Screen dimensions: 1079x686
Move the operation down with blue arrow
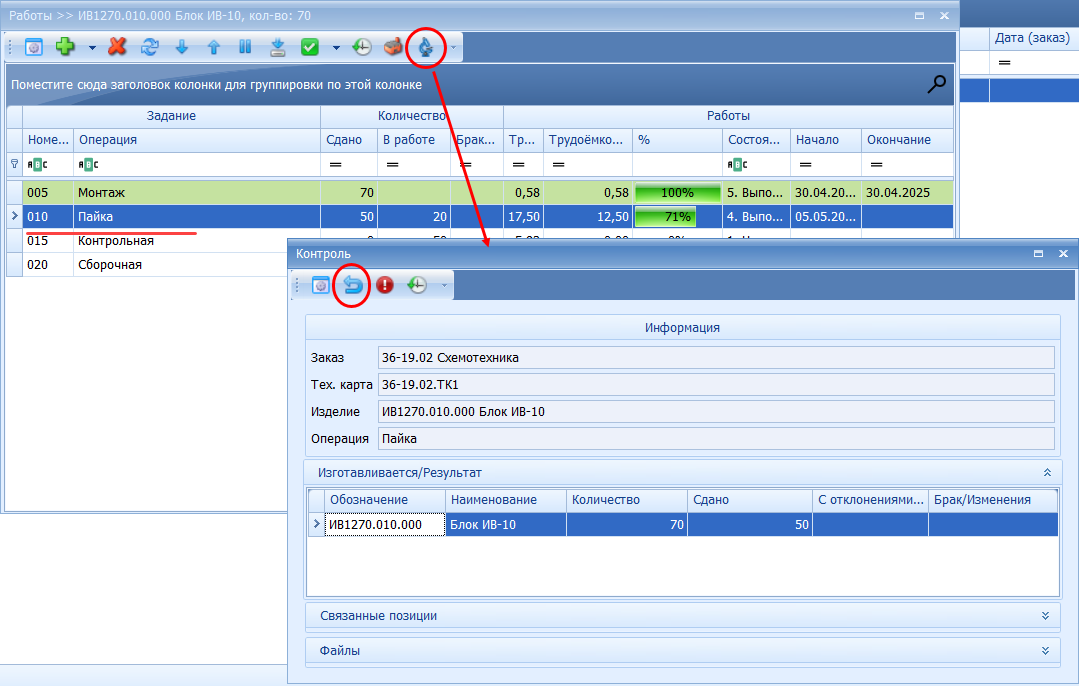[x=181, y=47]
